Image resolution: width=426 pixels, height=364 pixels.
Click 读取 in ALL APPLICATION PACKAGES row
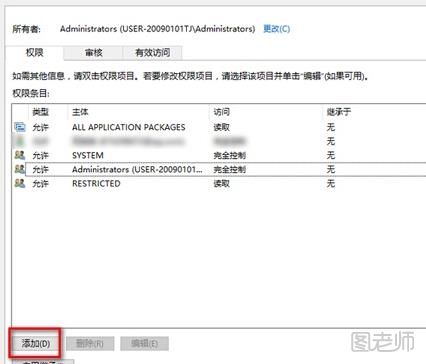point(221,127)
